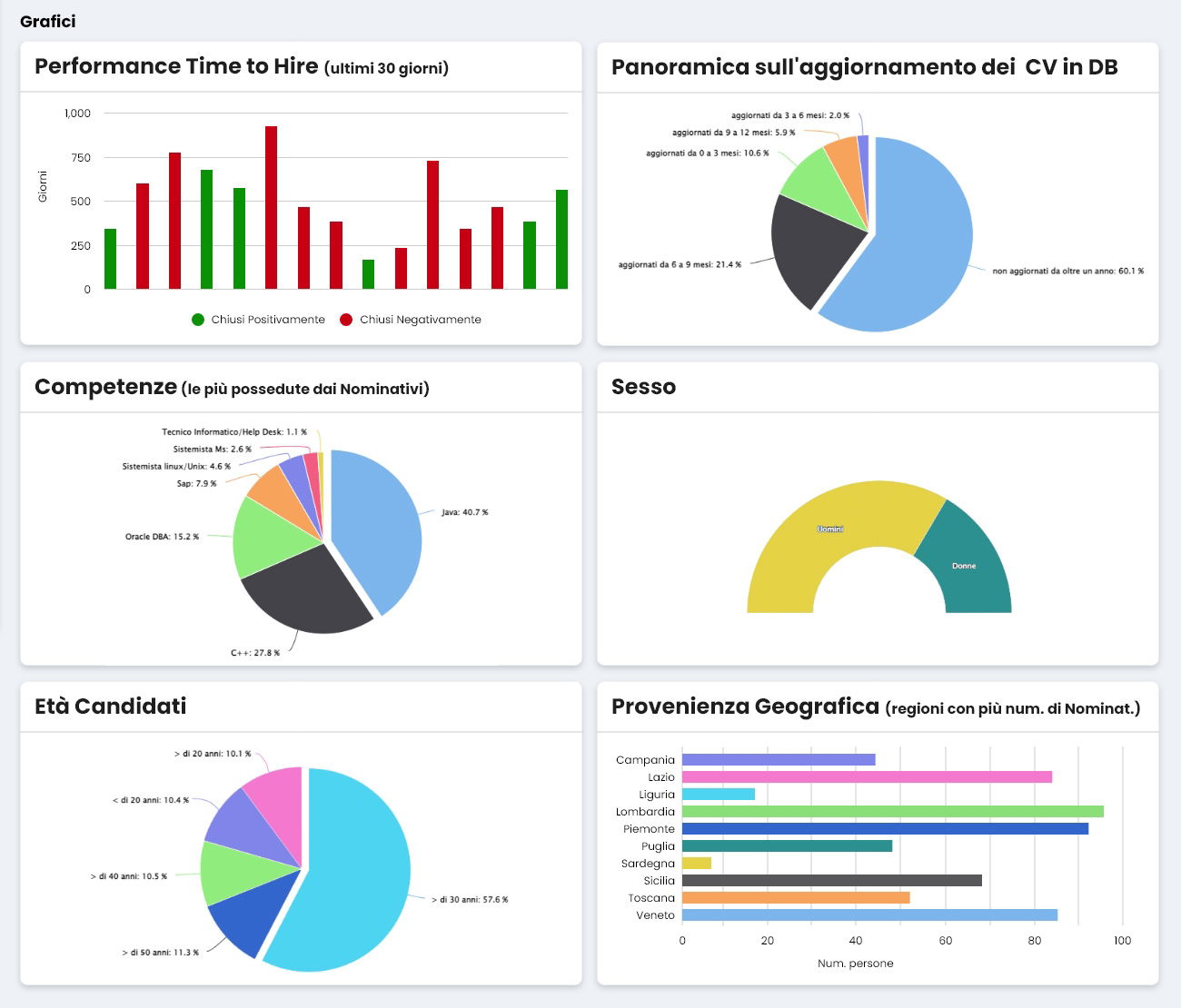Click the Grafici page title
The width and height of the screenshot is (1181, 1008).
click(47, 20)
